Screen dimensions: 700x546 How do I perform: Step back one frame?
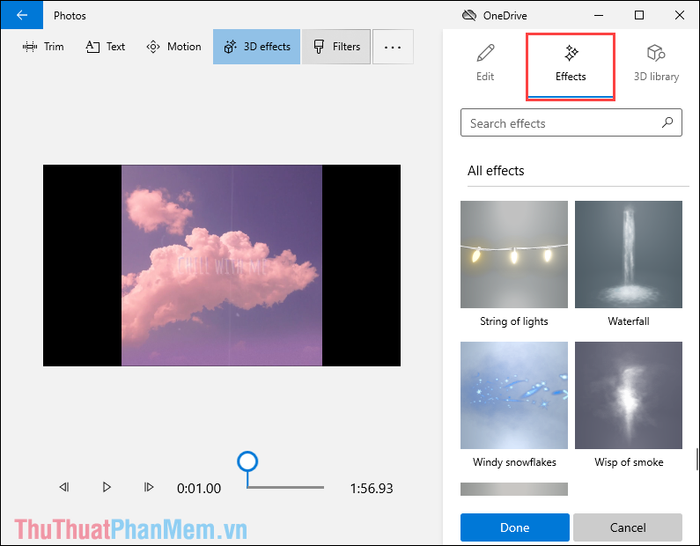pyautogui.click(x=64, y=487)
